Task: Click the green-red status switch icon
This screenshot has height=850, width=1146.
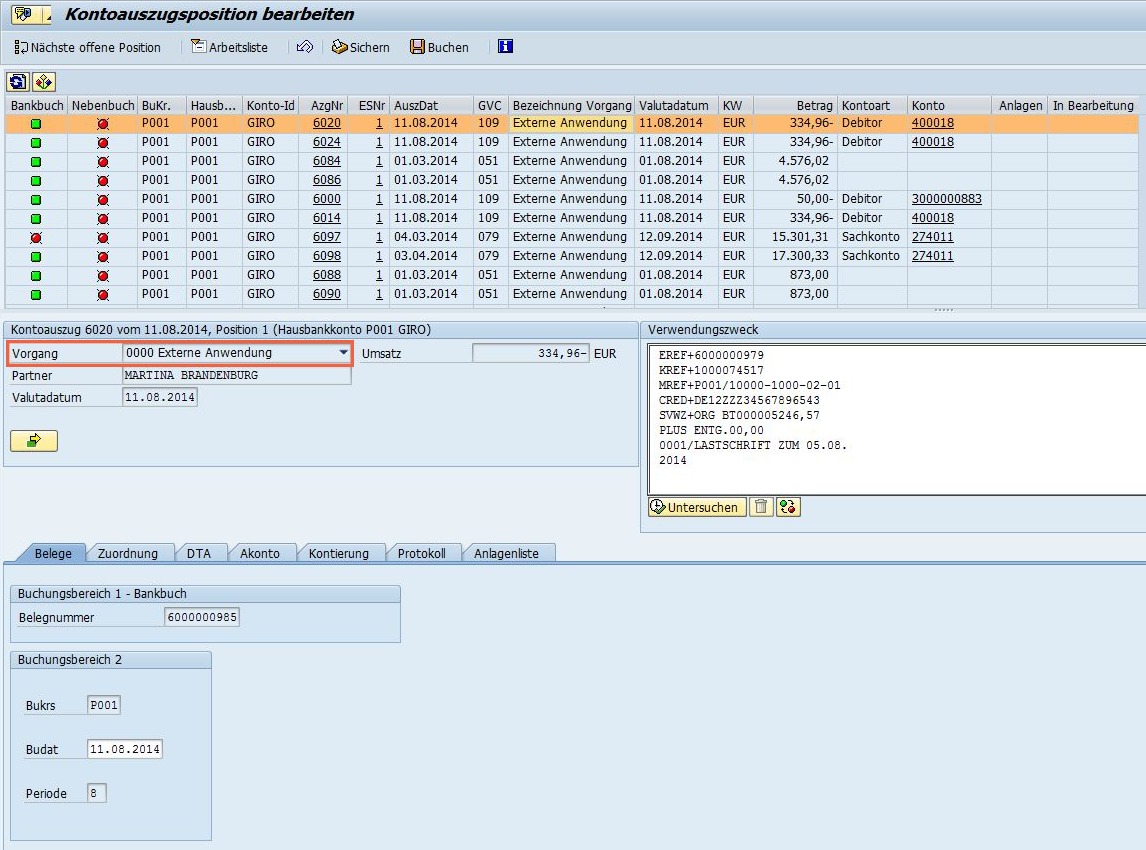Action: click(787, 507)
